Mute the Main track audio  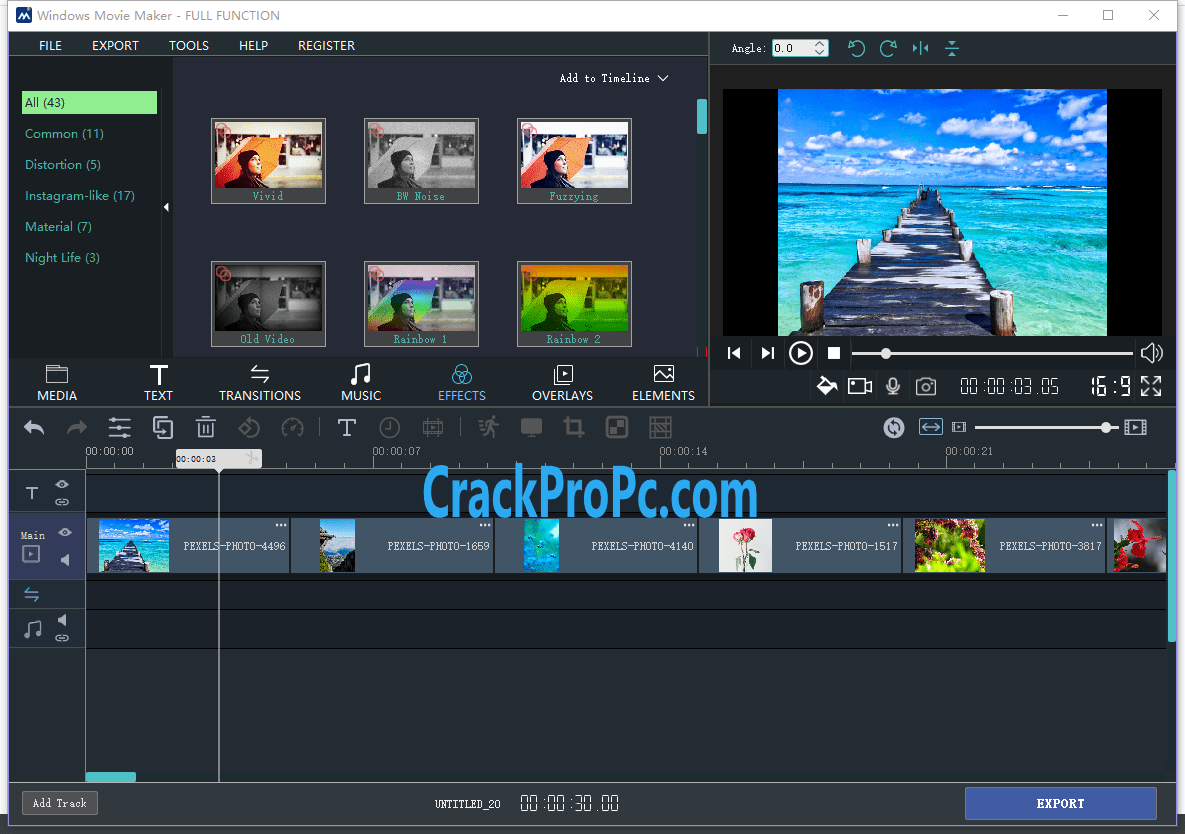(x=65, y=560)
